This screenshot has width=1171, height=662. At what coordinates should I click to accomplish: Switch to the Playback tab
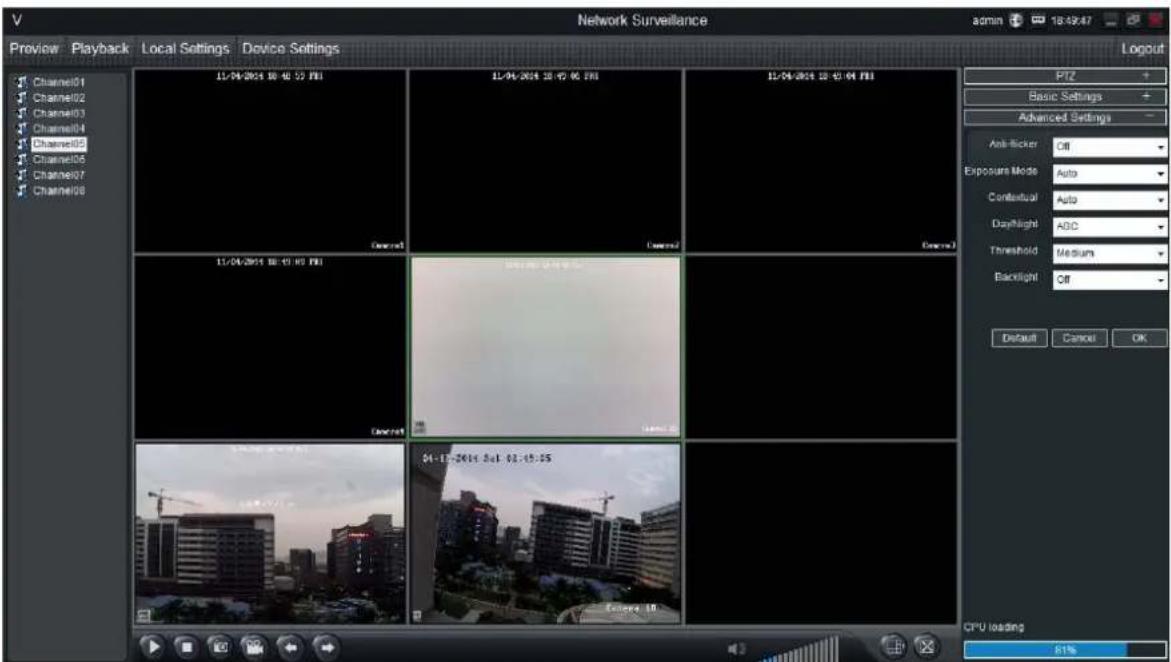coord(100,49)
